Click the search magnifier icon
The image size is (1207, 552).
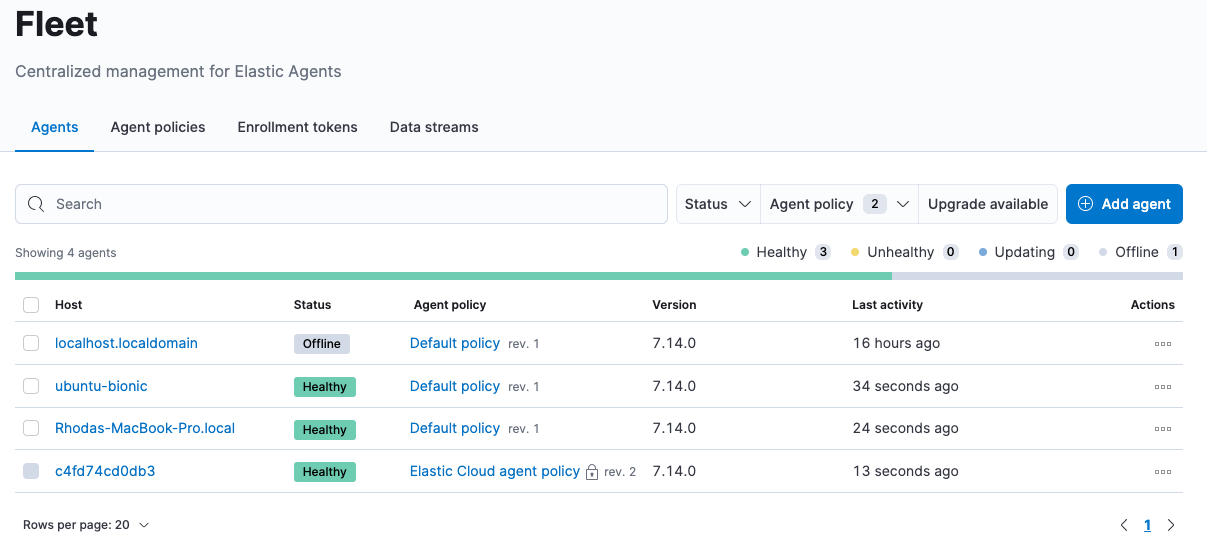coord(36,204)
